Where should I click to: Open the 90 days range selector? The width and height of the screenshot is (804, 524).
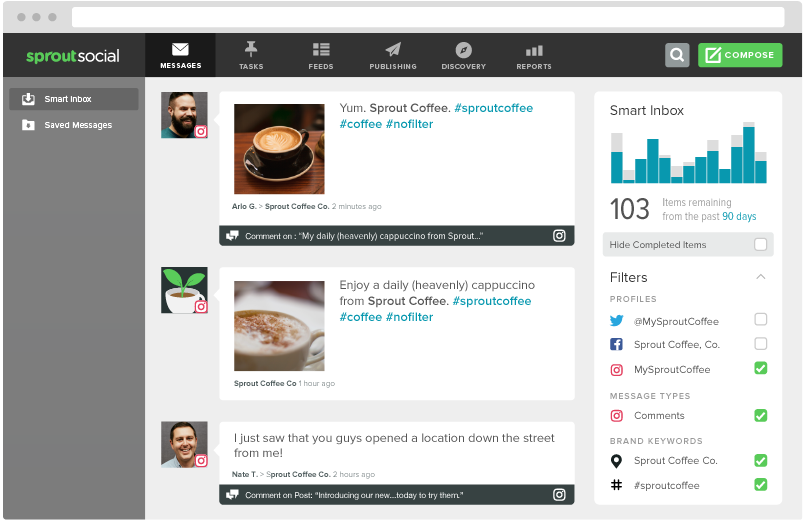(739, 216)
